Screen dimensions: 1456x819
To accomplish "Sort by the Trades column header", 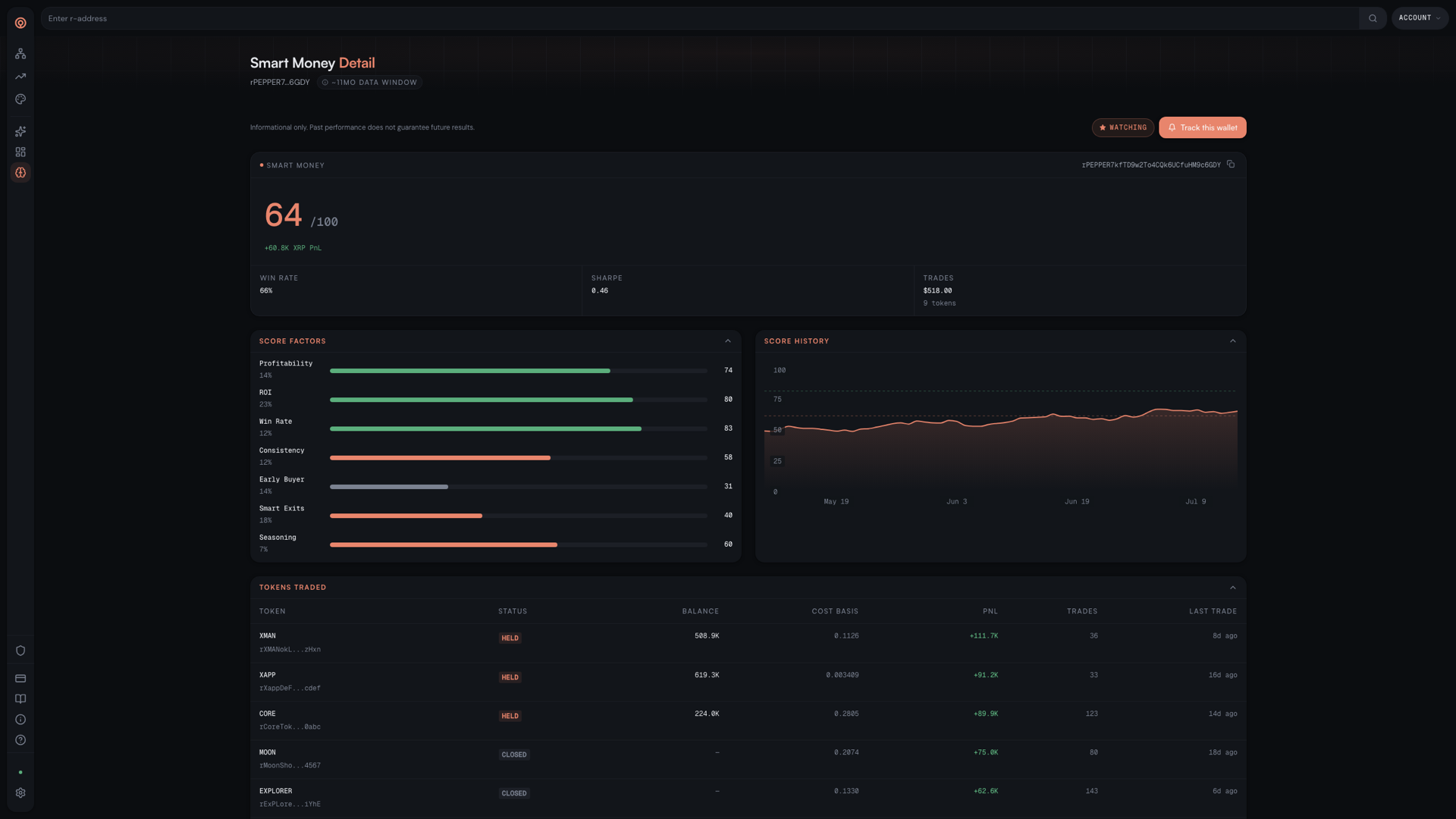I will tap(1082, 611).
